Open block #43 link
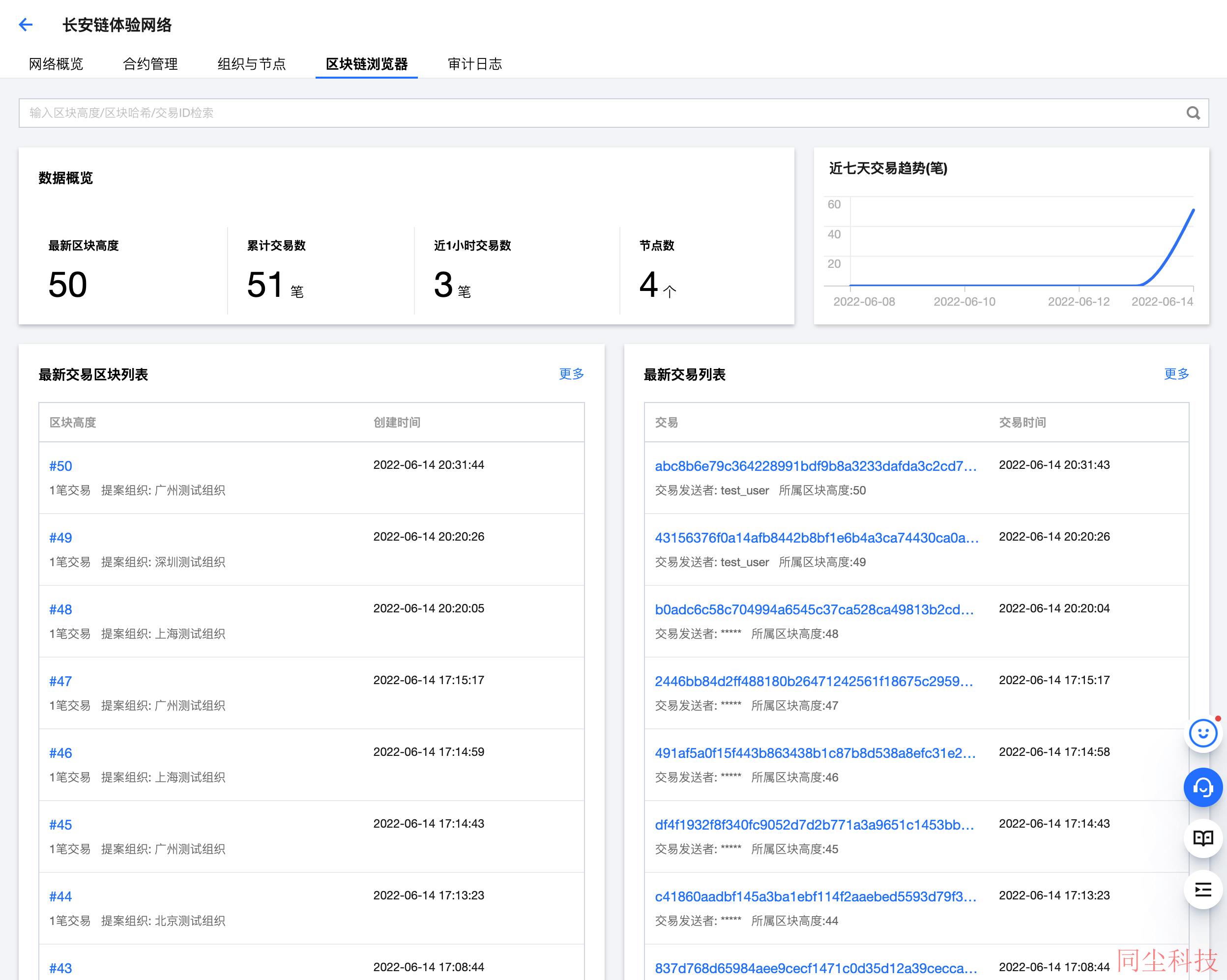Screen dimensions: 1227x980 click(x=60, y=968)
